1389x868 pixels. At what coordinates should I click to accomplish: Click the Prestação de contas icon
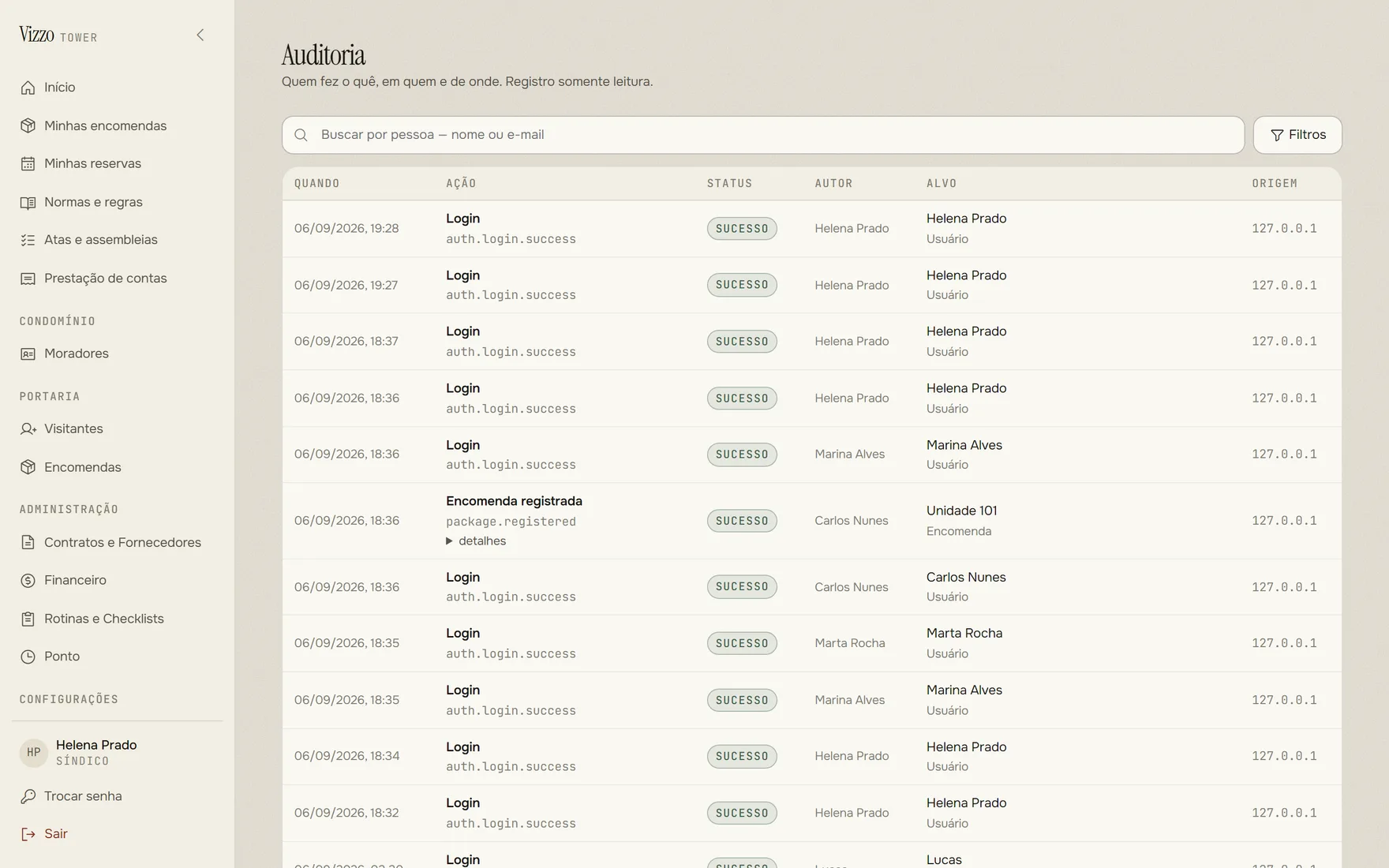click(x=28, y=279)
